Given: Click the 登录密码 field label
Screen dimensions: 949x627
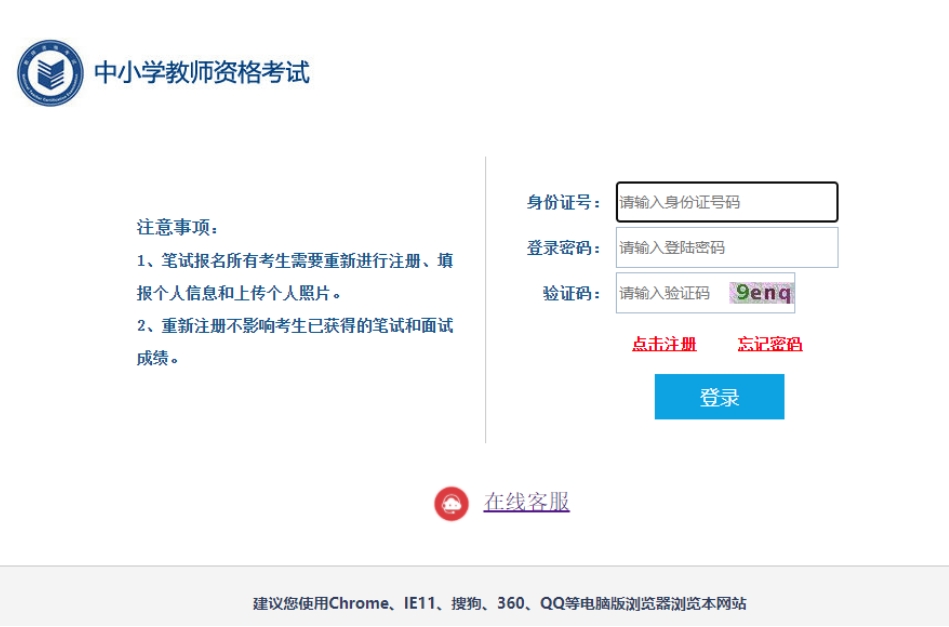Looking at the screenshot, I should 564,248.
